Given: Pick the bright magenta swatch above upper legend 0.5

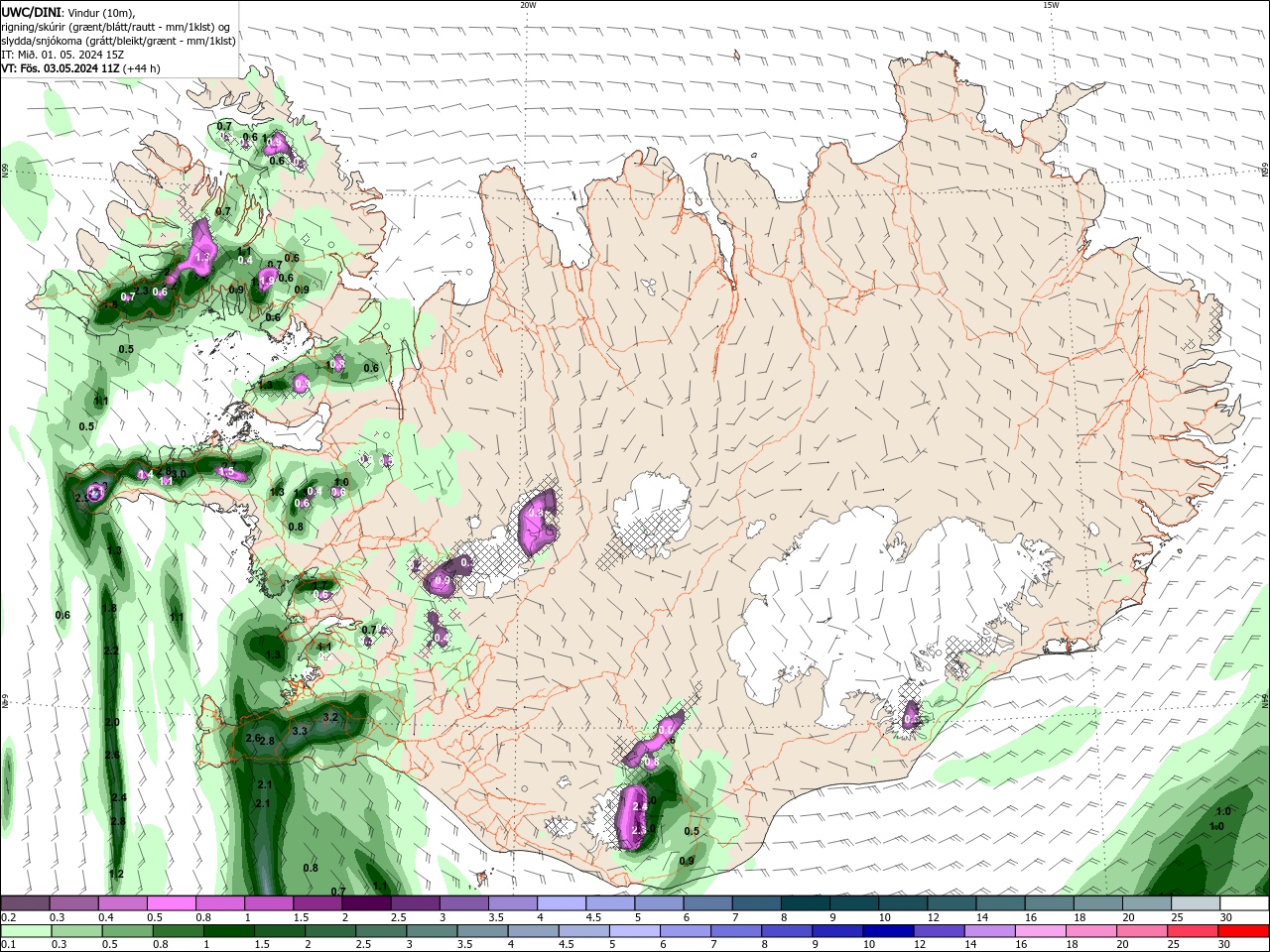Looking at the screenshot, I should click(171, 903).
